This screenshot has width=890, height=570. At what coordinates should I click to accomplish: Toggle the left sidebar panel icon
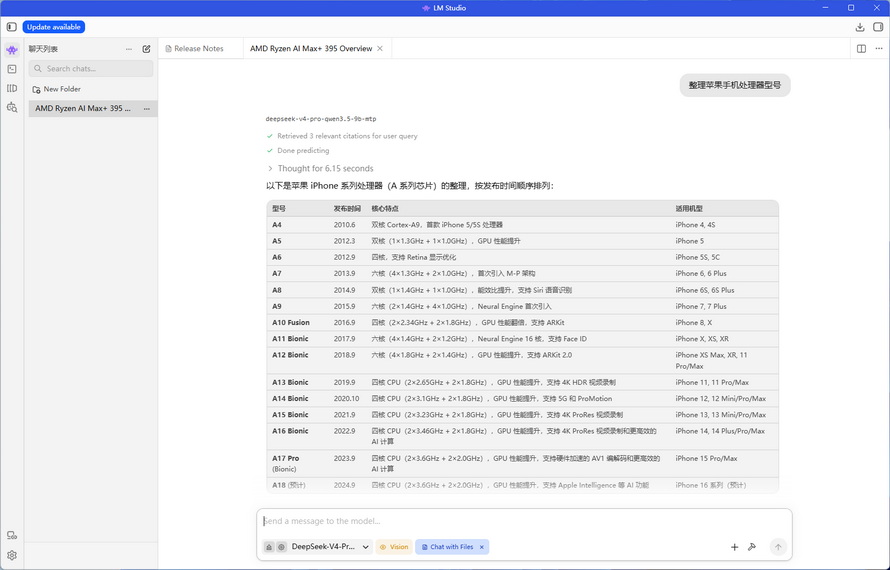point(11,27)
